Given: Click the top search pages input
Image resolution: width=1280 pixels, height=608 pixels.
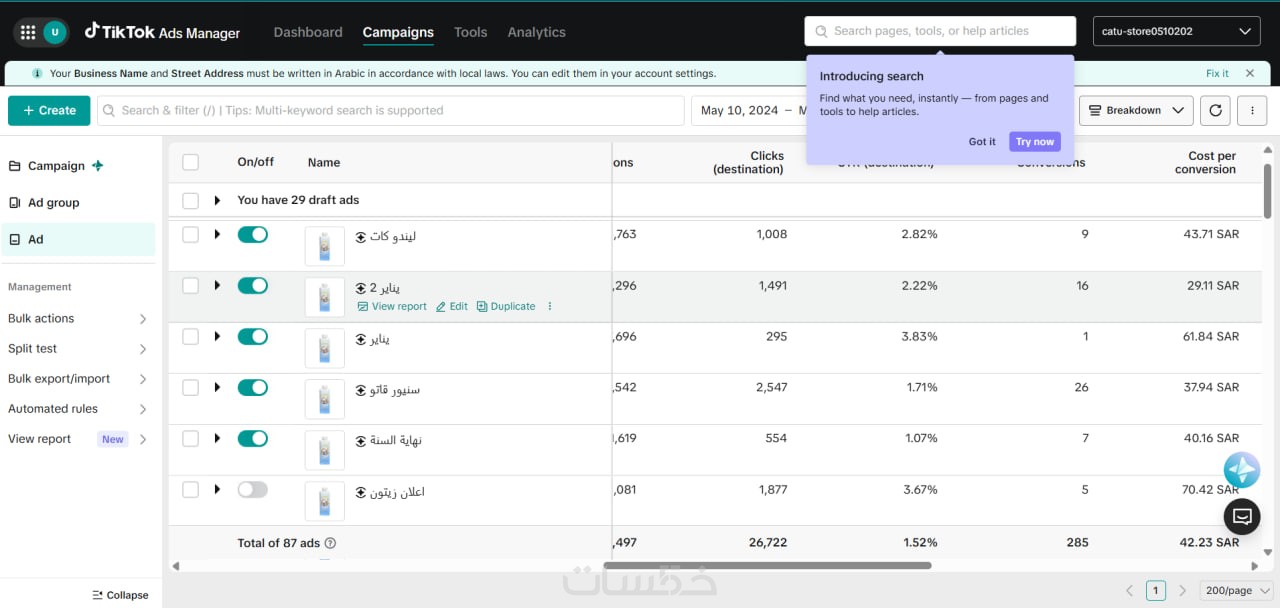Looking at the screenshot, I should [940, 31].
